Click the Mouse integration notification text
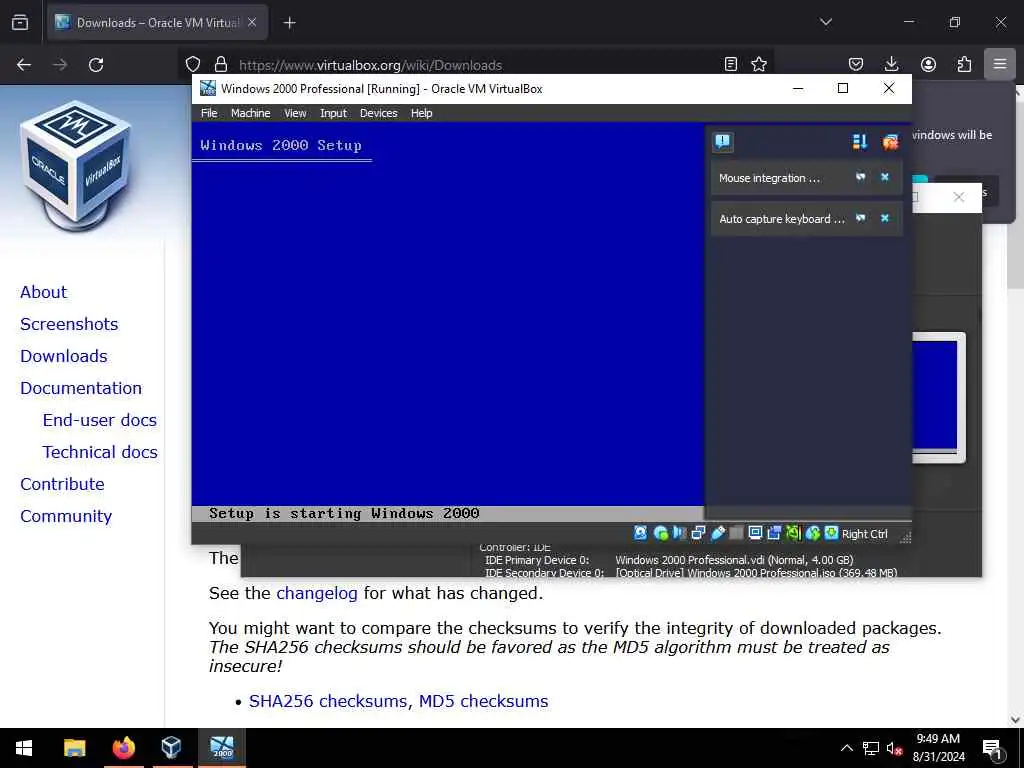 [769, 178]
